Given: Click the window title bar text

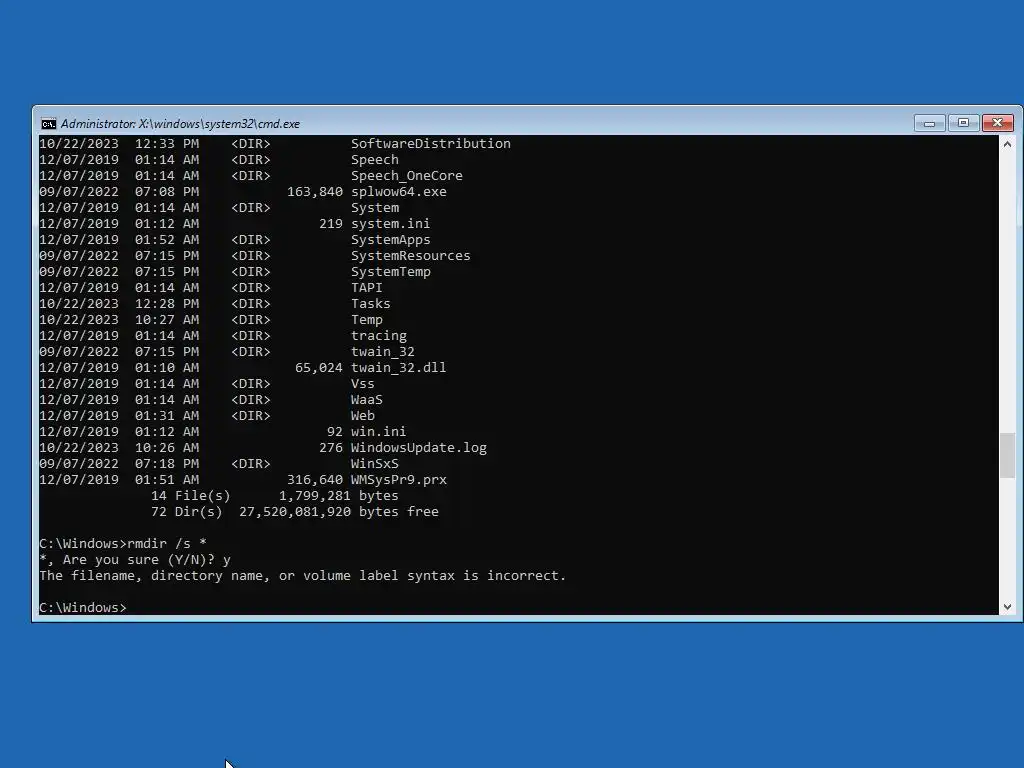Looking at the screenshot, I should 180,123.
